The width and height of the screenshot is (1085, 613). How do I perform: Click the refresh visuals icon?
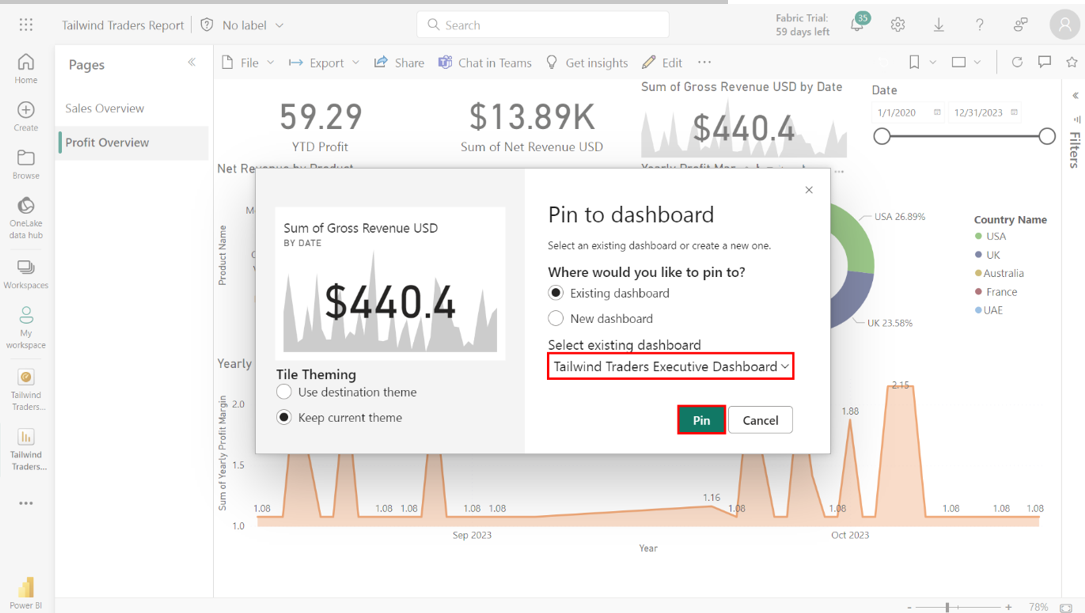(1017, 62)
